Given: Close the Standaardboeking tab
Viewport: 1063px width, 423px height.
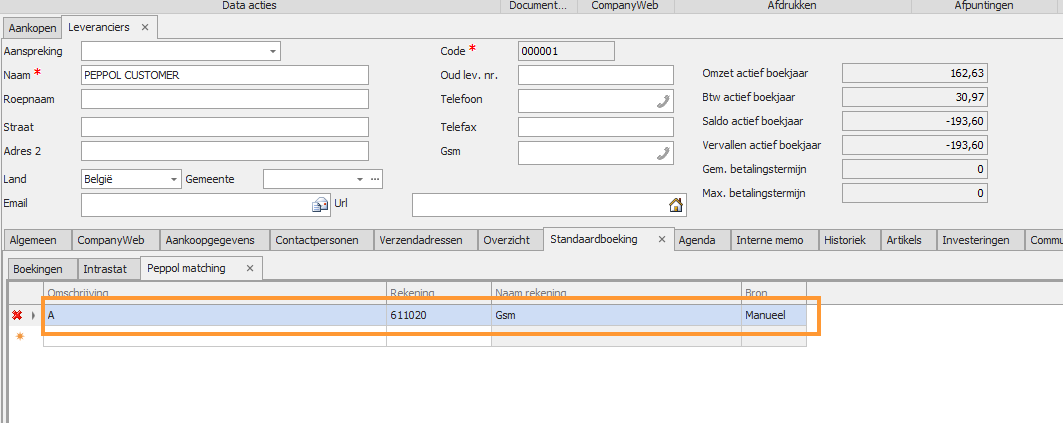Looking at the screenshot, I should [x=661, y=240].
